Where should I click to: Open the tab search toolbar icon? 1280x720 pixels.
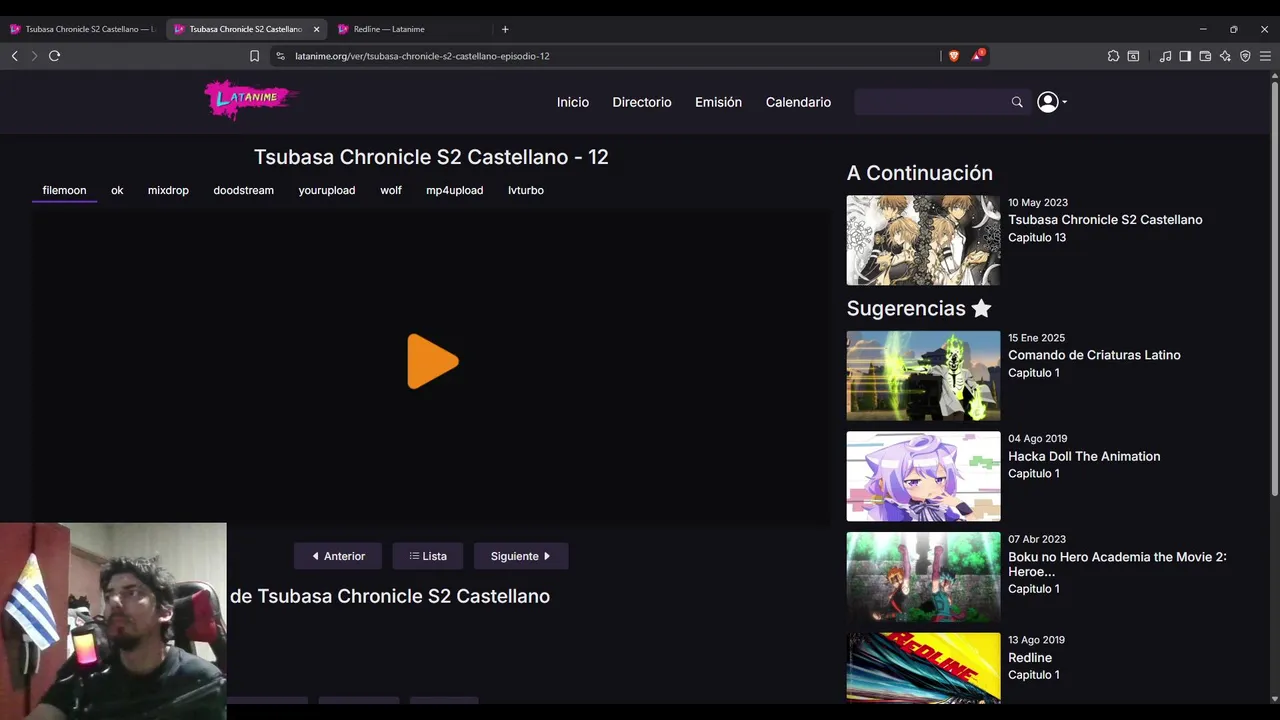click(1133, 56)
